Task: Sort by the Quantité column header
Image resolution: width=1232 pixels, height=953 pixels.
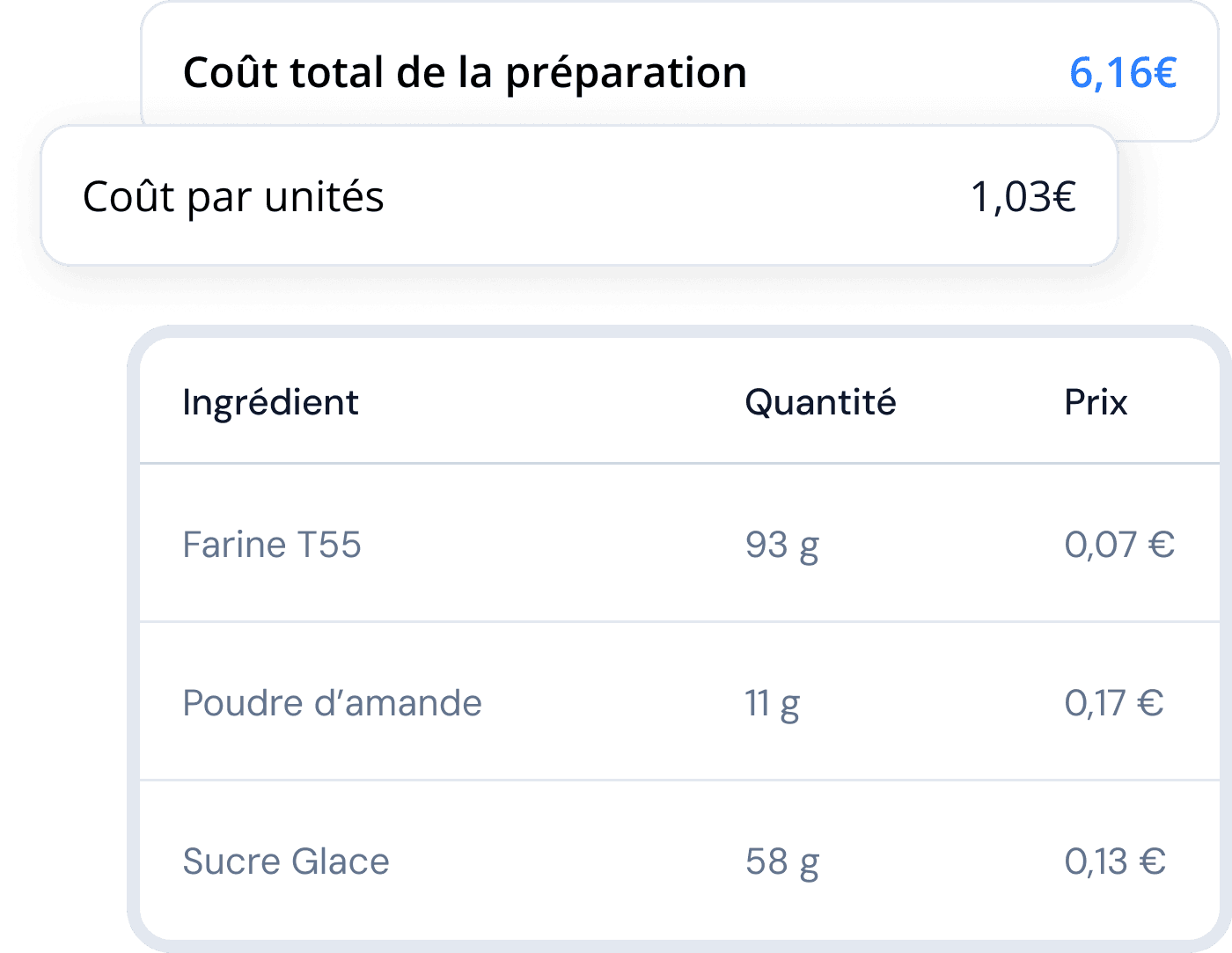Action: [x=821, y=401]
